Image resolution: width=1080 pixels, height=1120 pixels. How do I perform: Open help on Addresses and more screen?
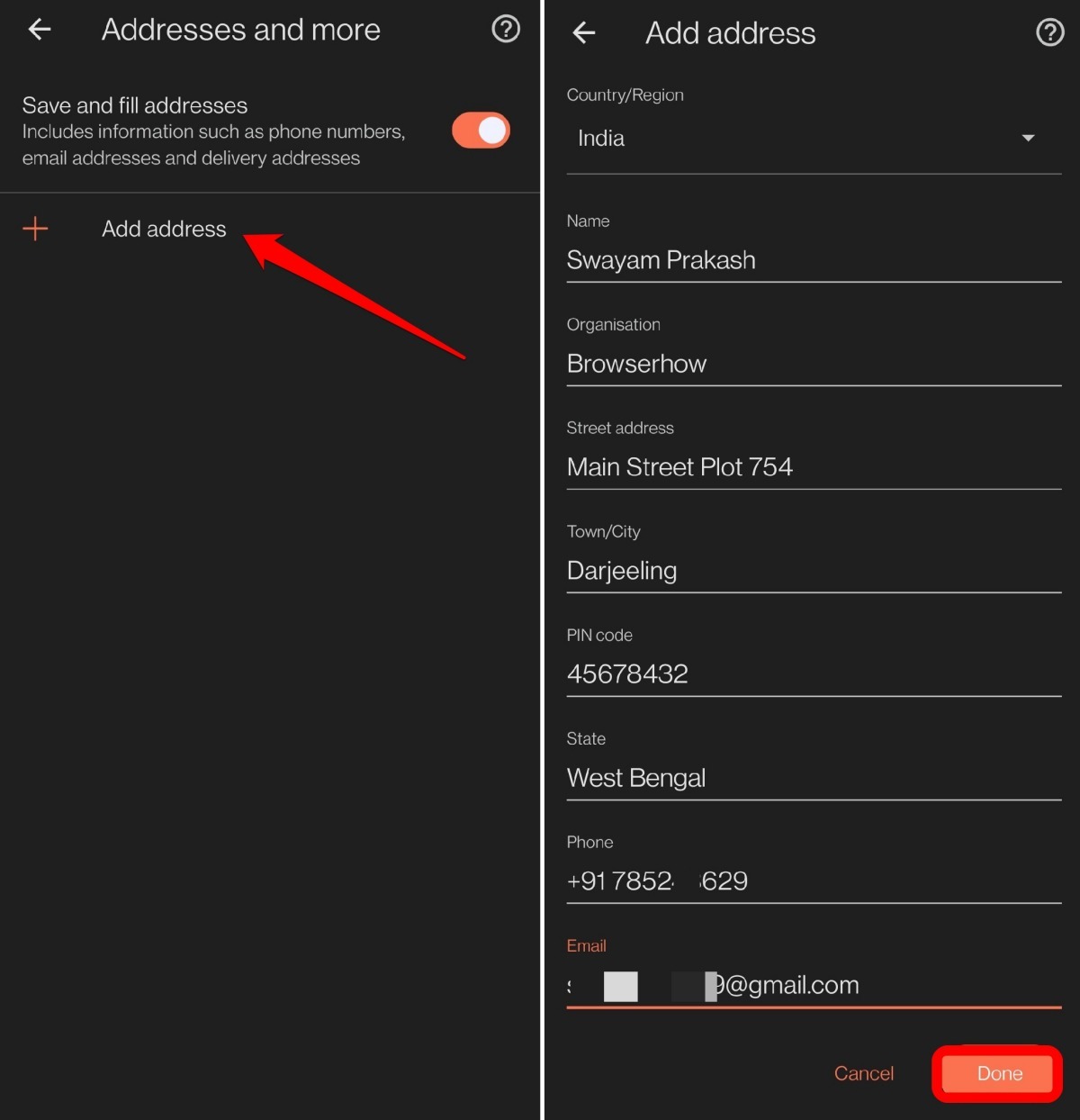point(506,30)
